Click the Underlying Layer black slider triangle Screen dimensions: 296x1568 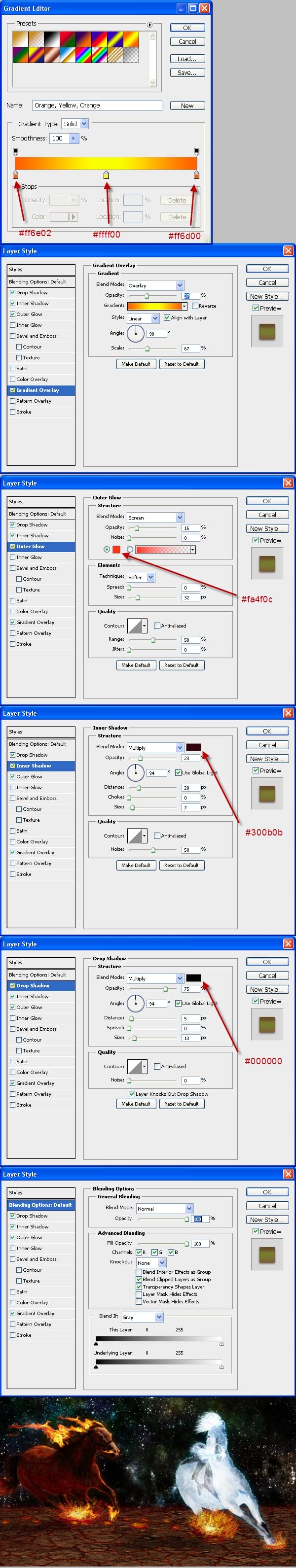coord(96,1366)
